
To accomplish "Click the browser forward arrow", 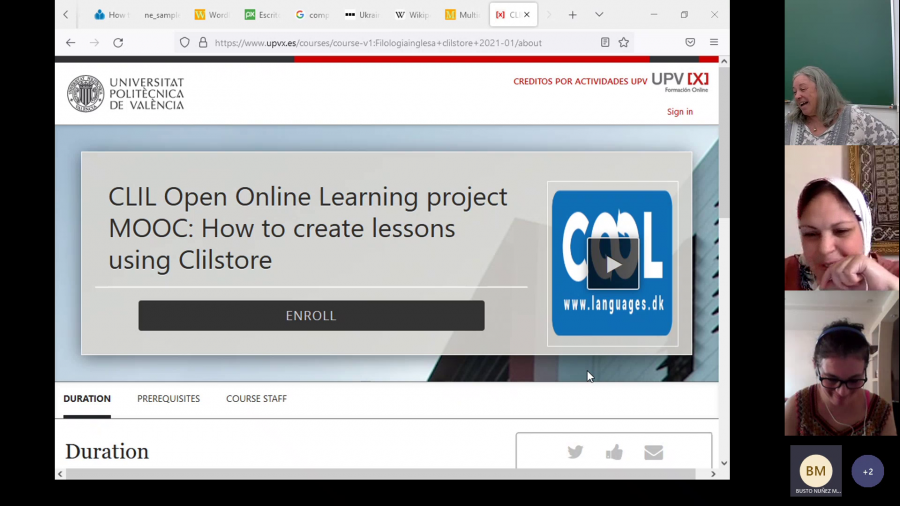I will [94, 42].
